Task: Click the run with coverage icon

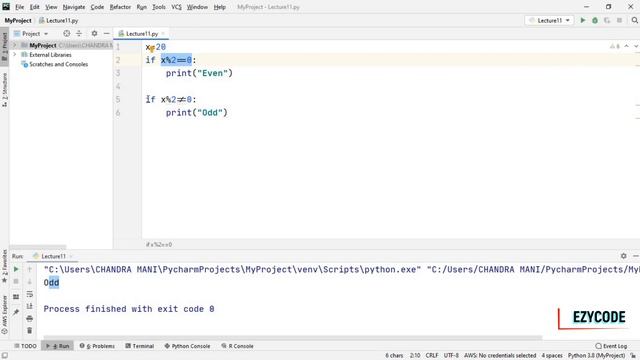Action: pos(607,20)
